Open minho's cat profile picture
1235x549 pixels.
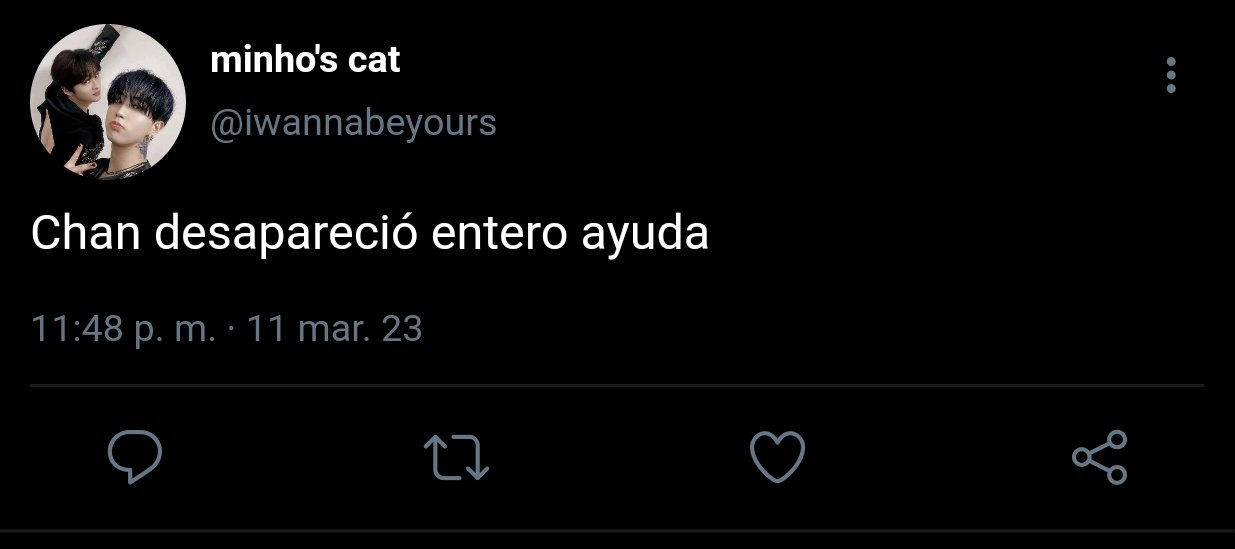point(108,102)
